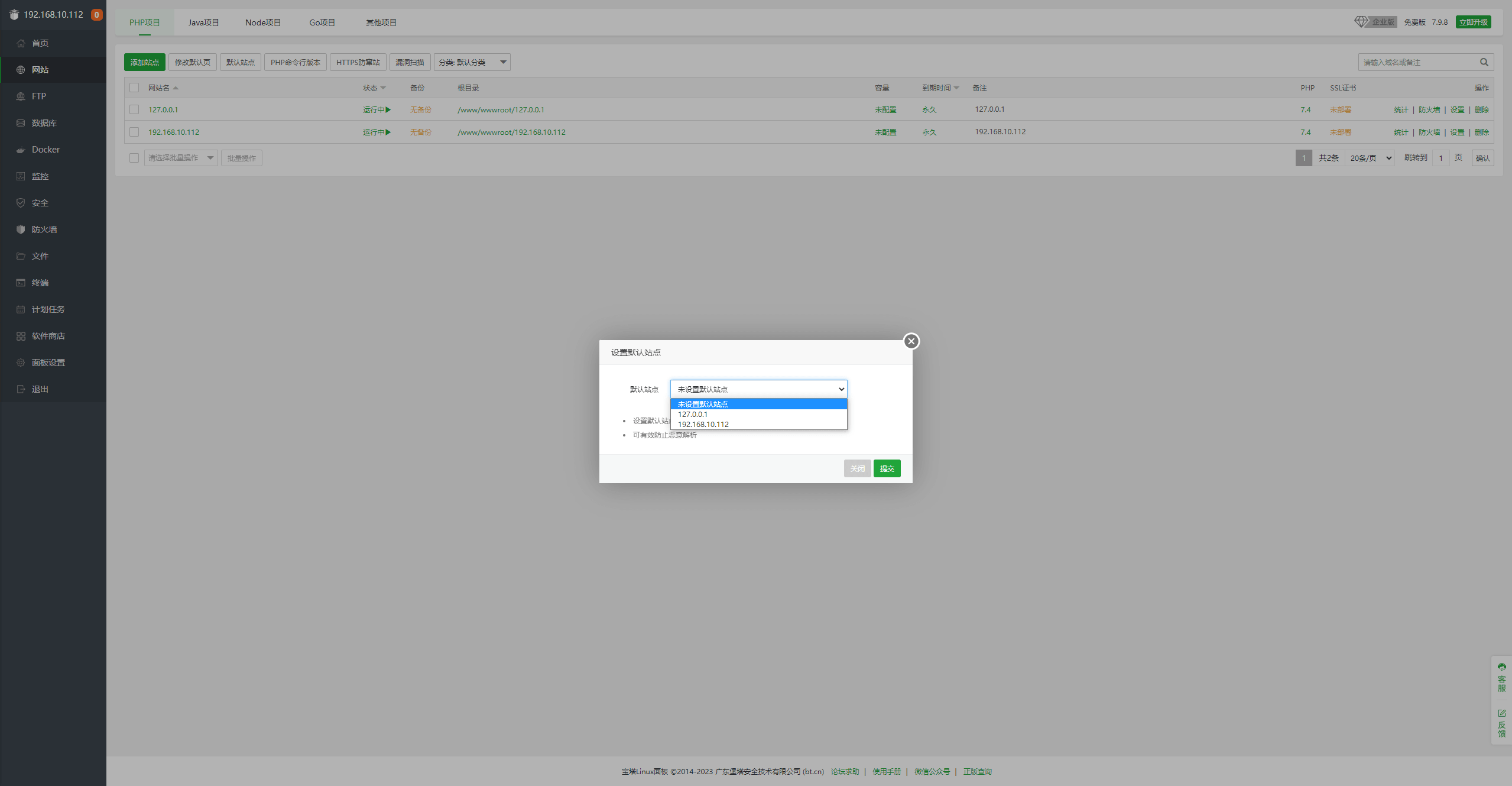Open the 20条/页 page size dropdown

pyautogui.click(x=1370, y=158)
